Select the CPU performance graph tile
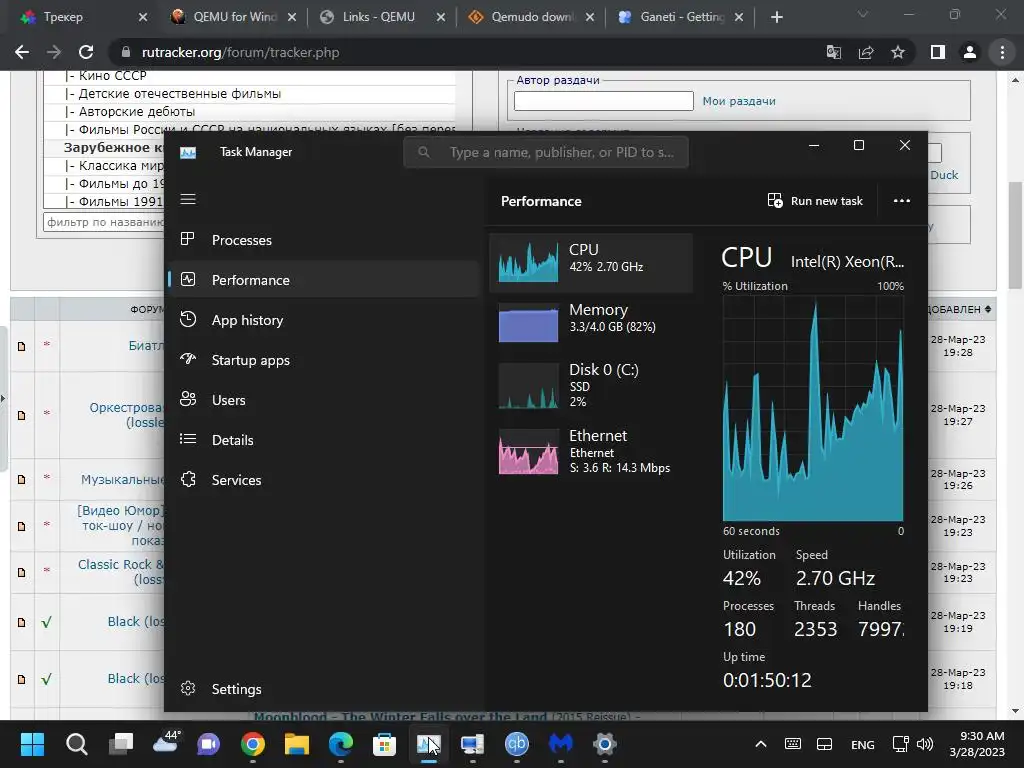1024x768 pixels. pos(591,262)
